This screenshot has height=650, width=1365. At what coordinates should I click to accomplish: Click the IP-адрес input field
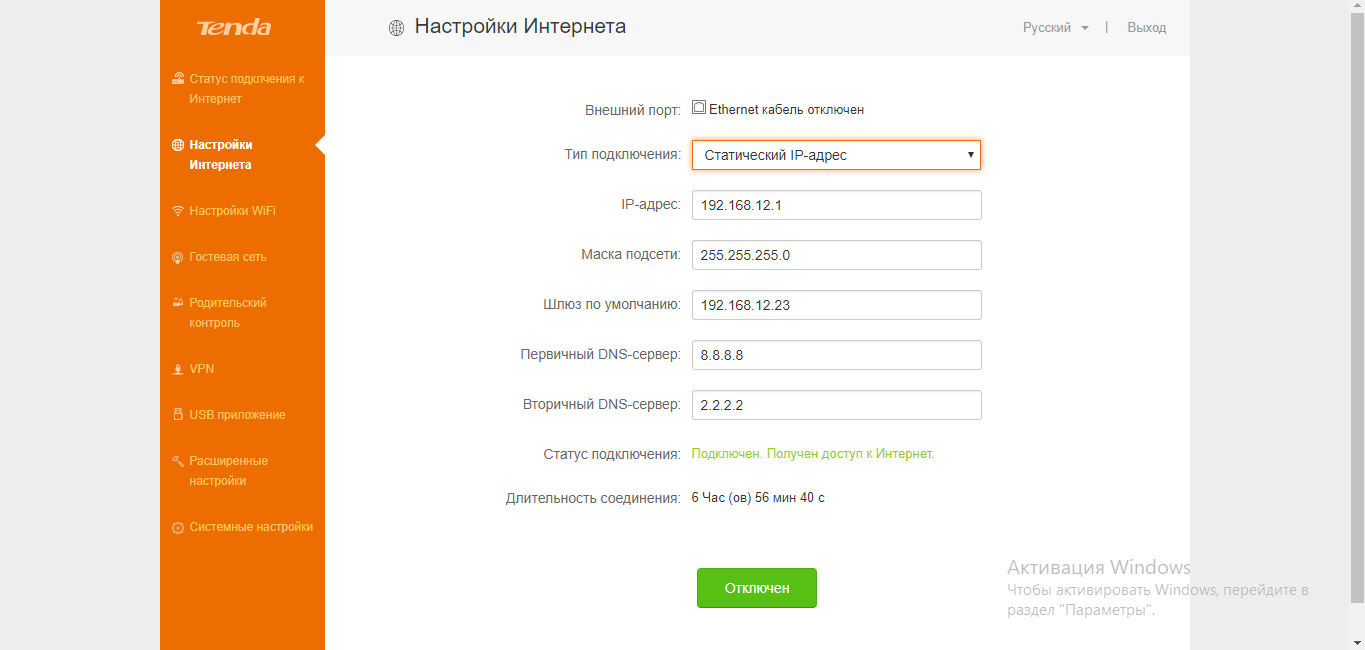[836, 205]
